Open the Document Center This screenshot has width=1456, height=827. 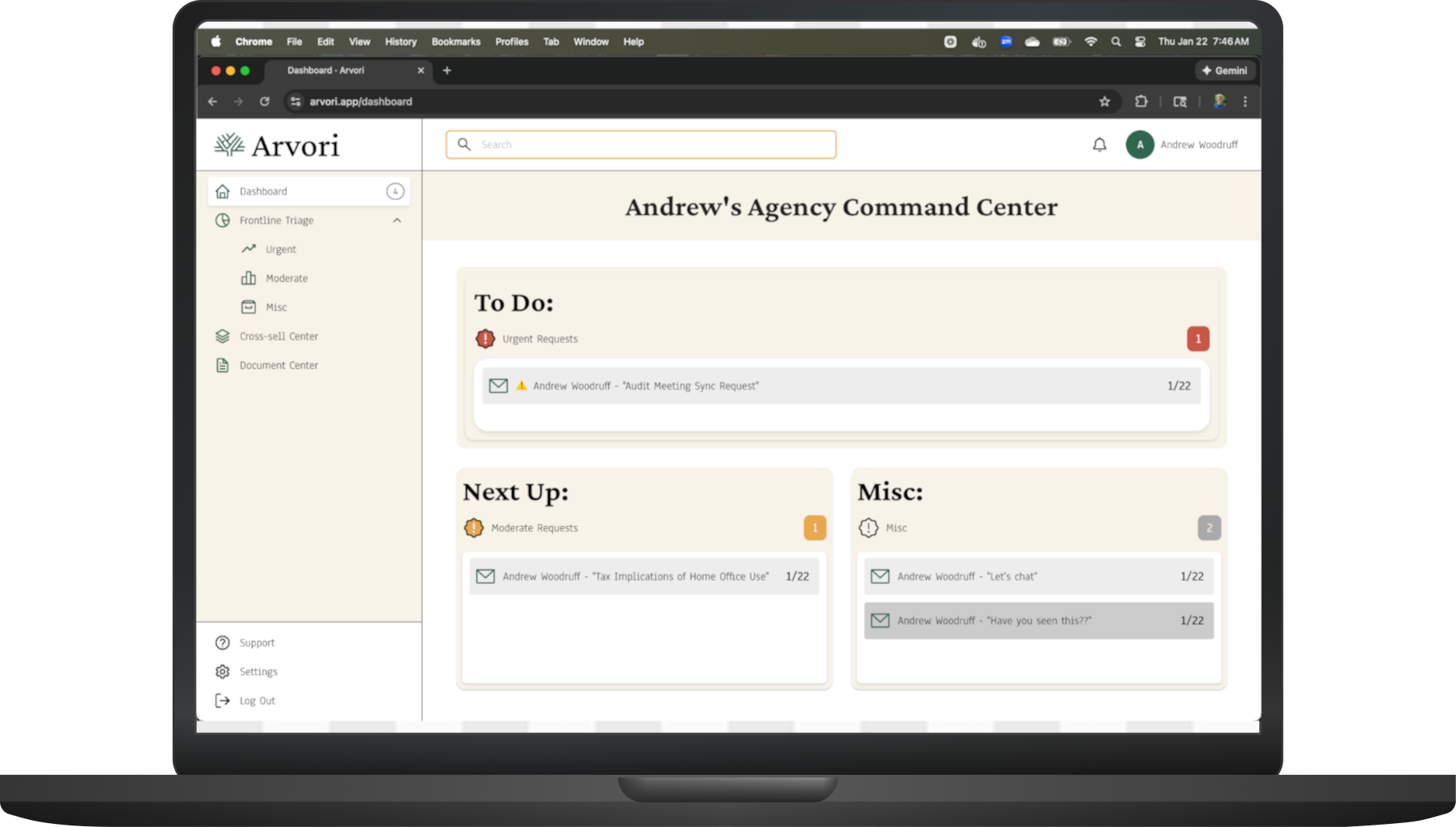pyautogui.click(x=278, y=365)
